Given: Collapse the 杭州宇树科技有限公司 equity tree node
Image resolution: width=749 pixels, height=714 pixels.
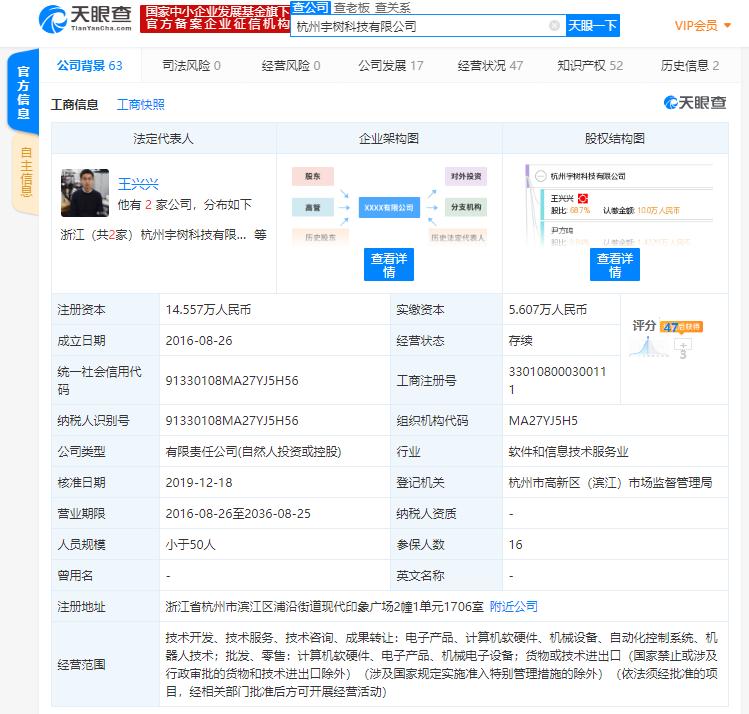Looking at the screenshot, I should [540, 176].
